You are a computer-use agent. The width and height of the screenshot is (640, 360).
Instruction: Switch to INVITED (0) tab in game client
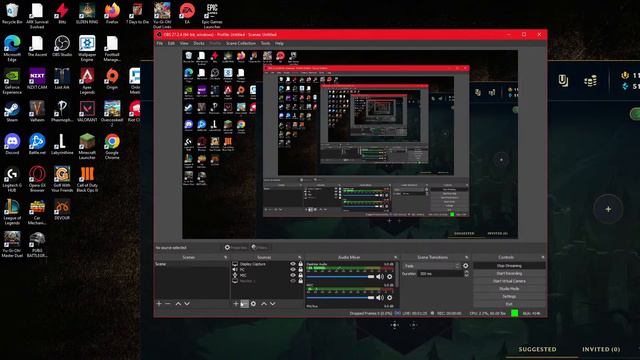point(601,349)
